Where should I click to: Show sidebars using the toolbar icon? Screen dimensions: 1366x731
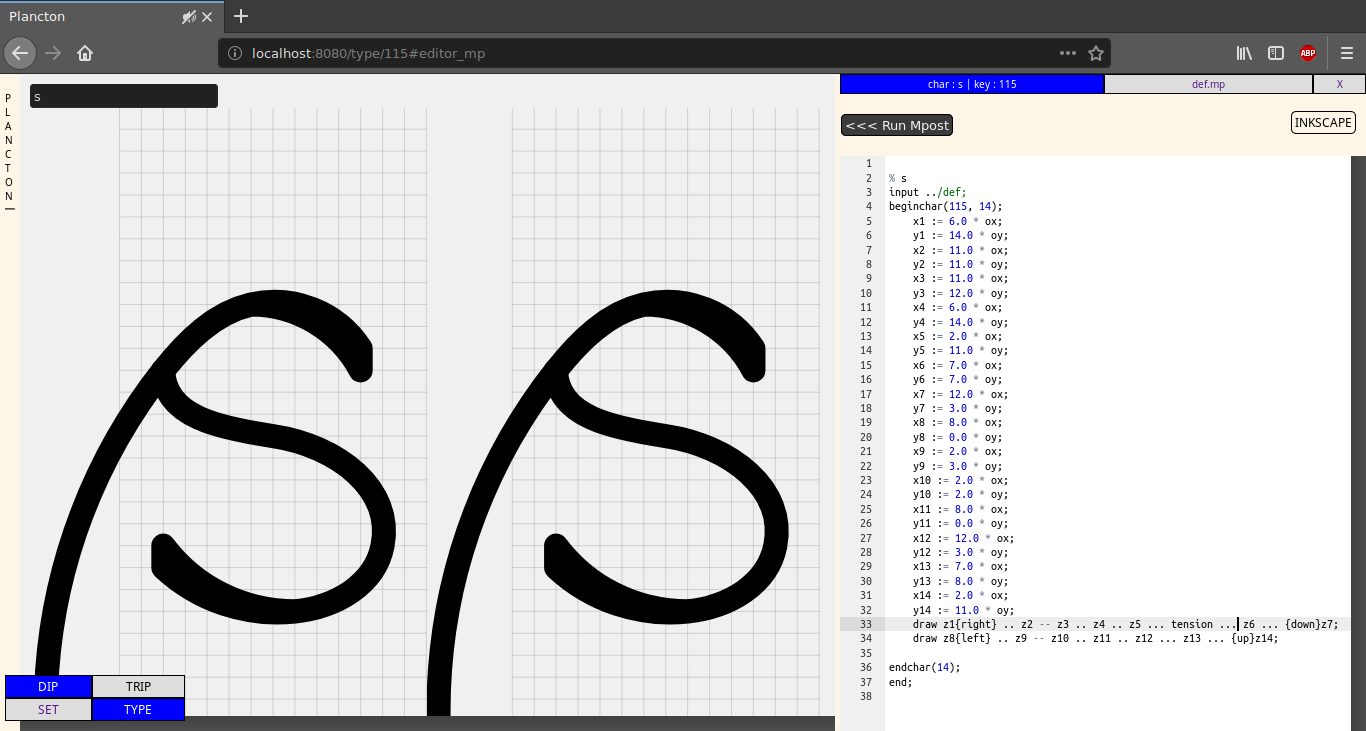click(1276, 53)
